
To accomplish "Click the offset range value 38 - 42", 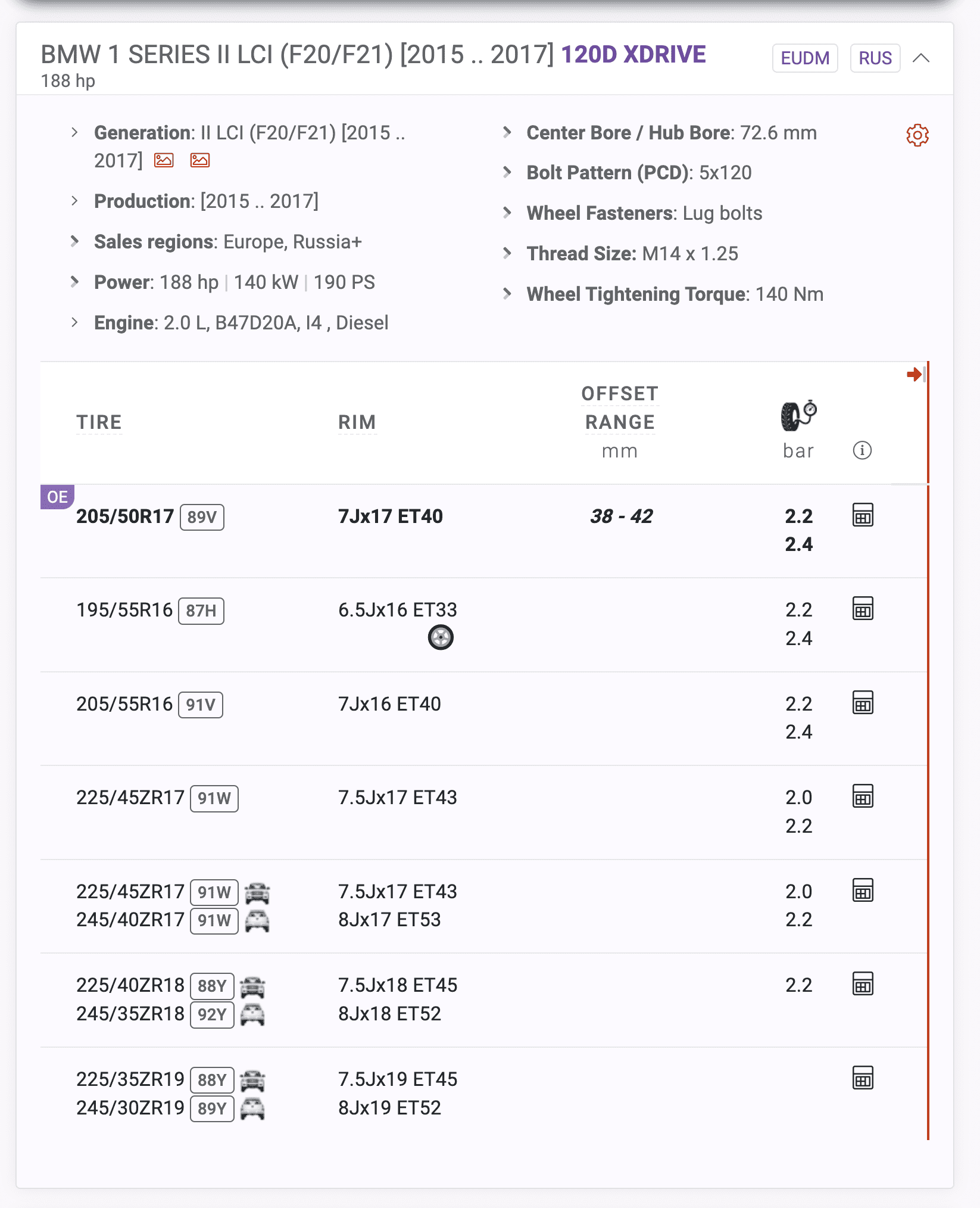I will [622, 516].
